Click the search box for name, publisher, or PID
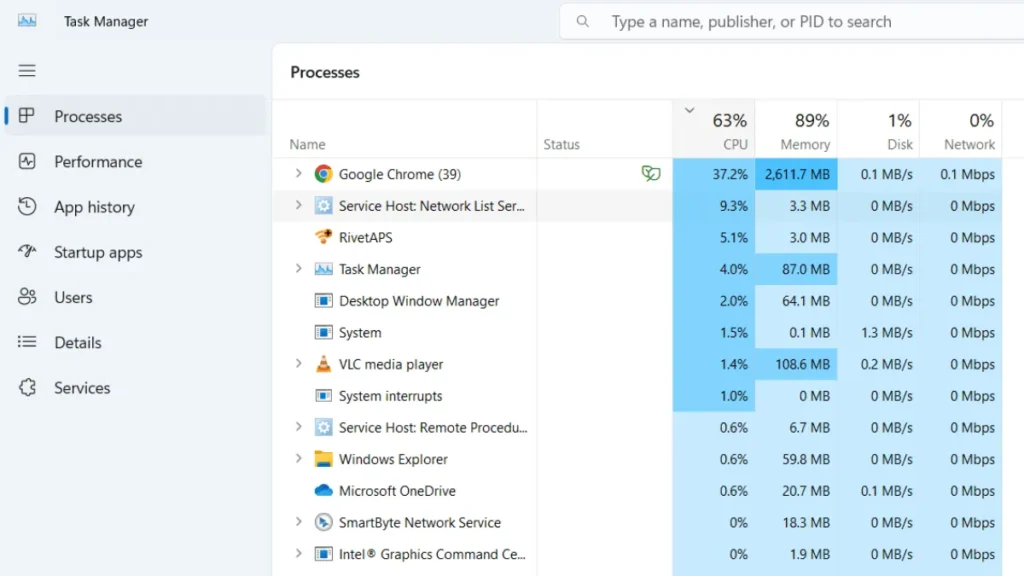The image size is (1024, 576). (x=792, y=22)
